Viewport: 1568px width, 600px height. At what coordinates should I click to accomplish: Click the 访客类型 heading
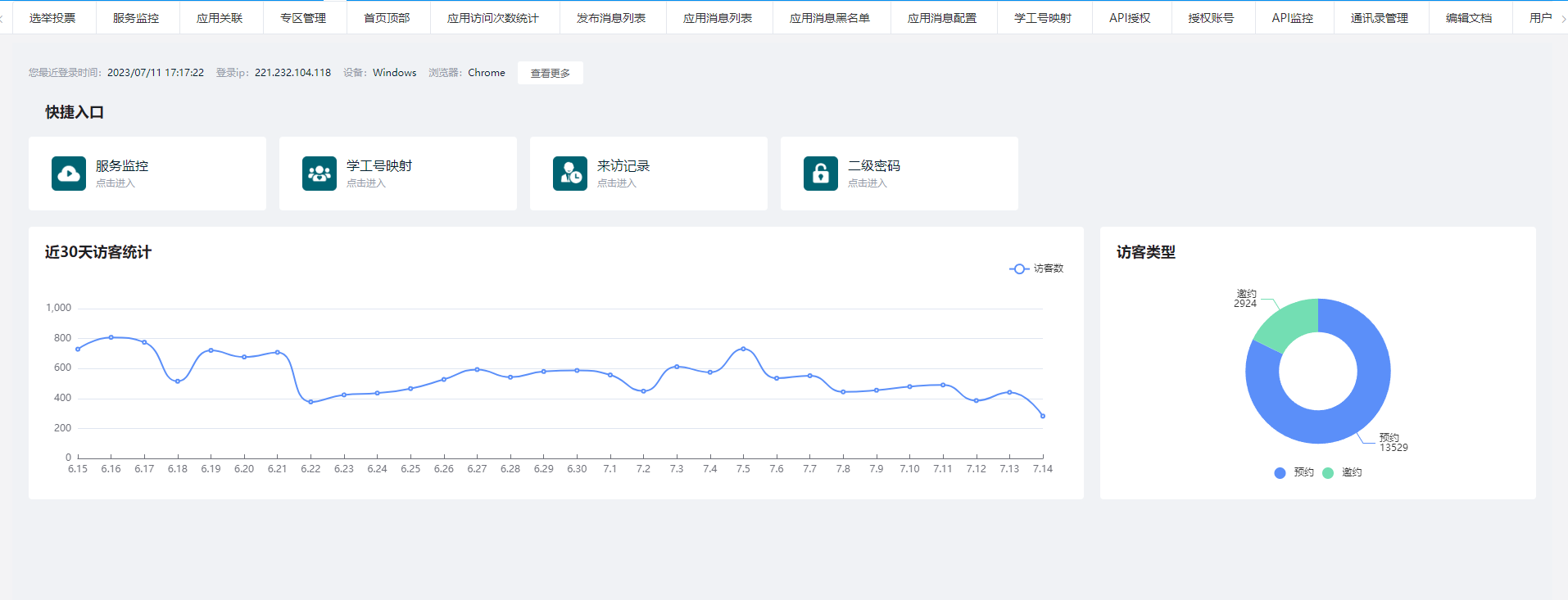pyautogui.click(x=1146, y=252)
